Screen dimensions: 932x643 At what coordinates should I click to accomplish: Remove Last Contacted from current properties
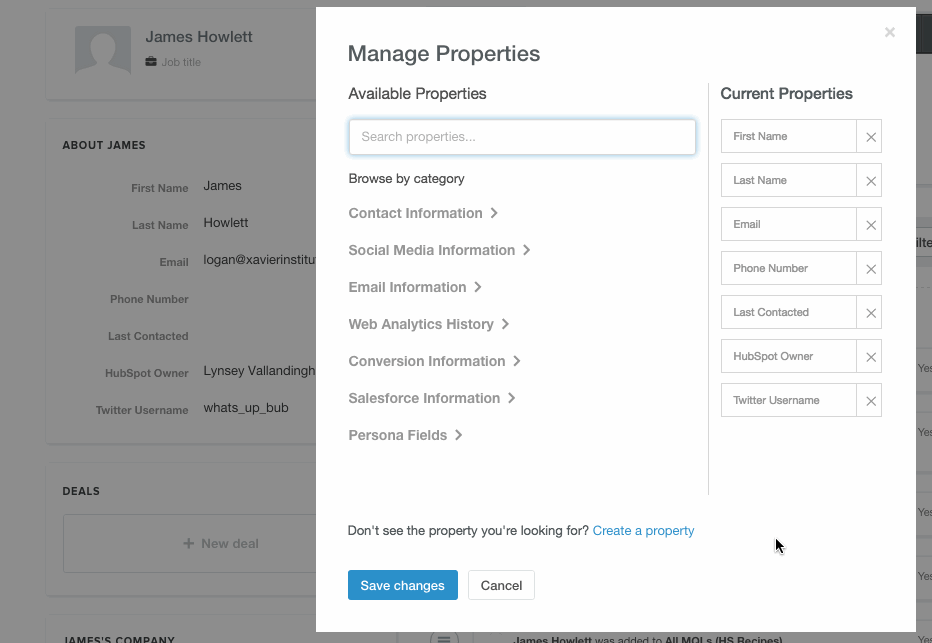point(870,313)
